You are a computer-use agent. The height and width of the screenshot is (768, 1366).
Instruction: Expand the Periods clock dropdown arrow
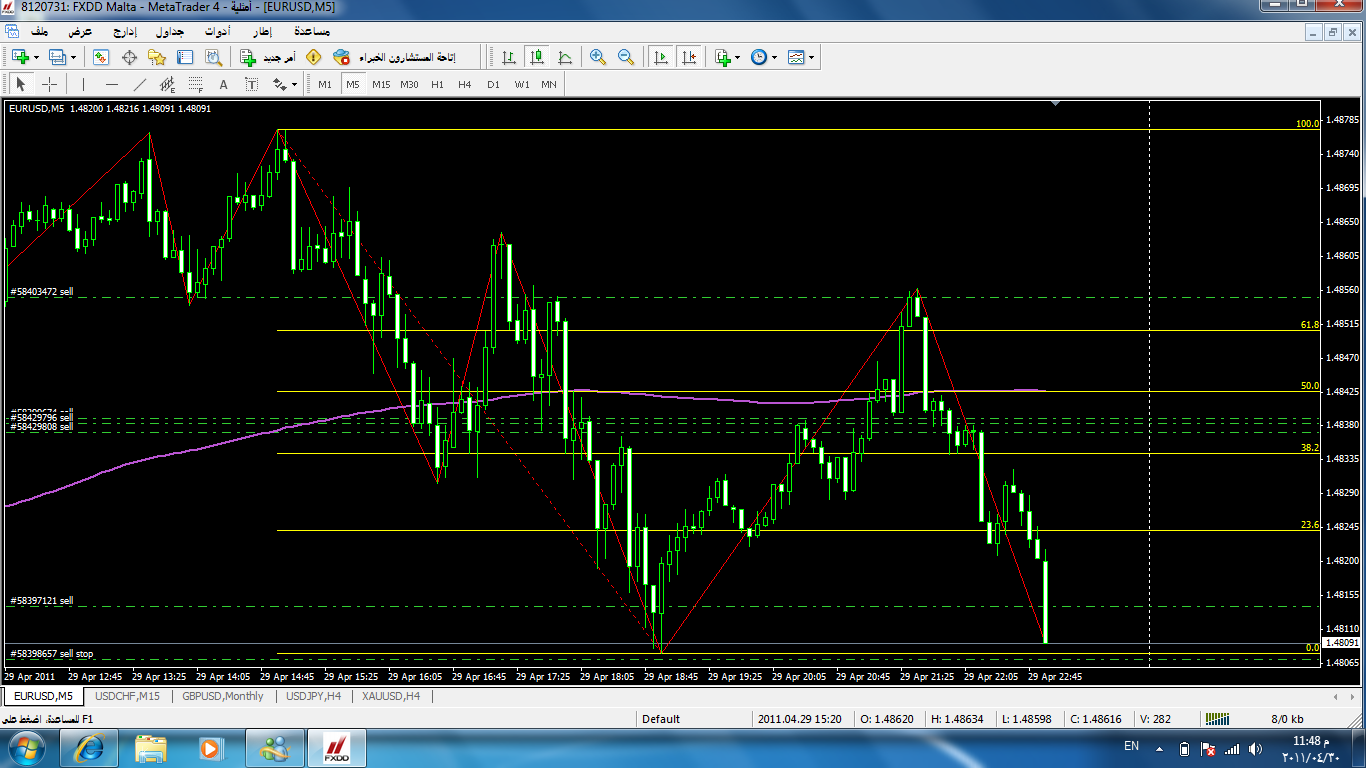pyautogui.click(x=774, y=58)
